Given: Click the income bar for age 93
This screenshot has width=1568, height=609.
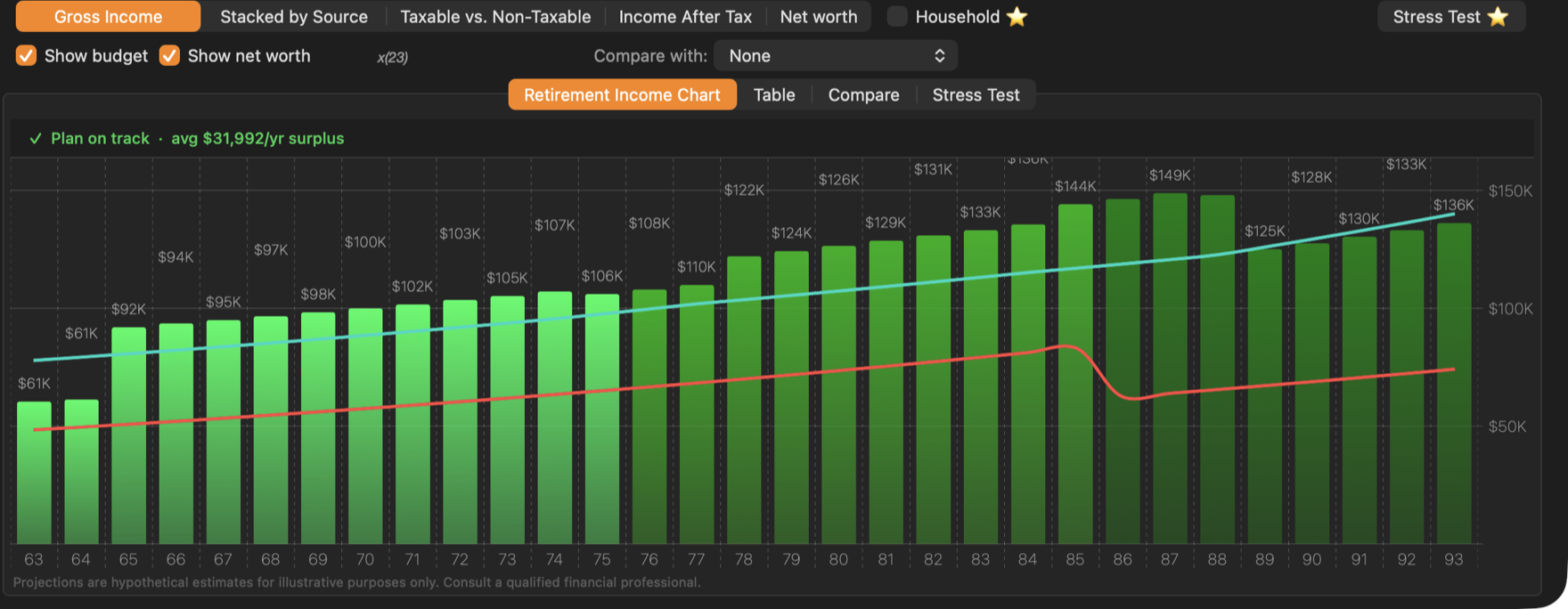Looking at the screenshot, I should click(1454, 383).
